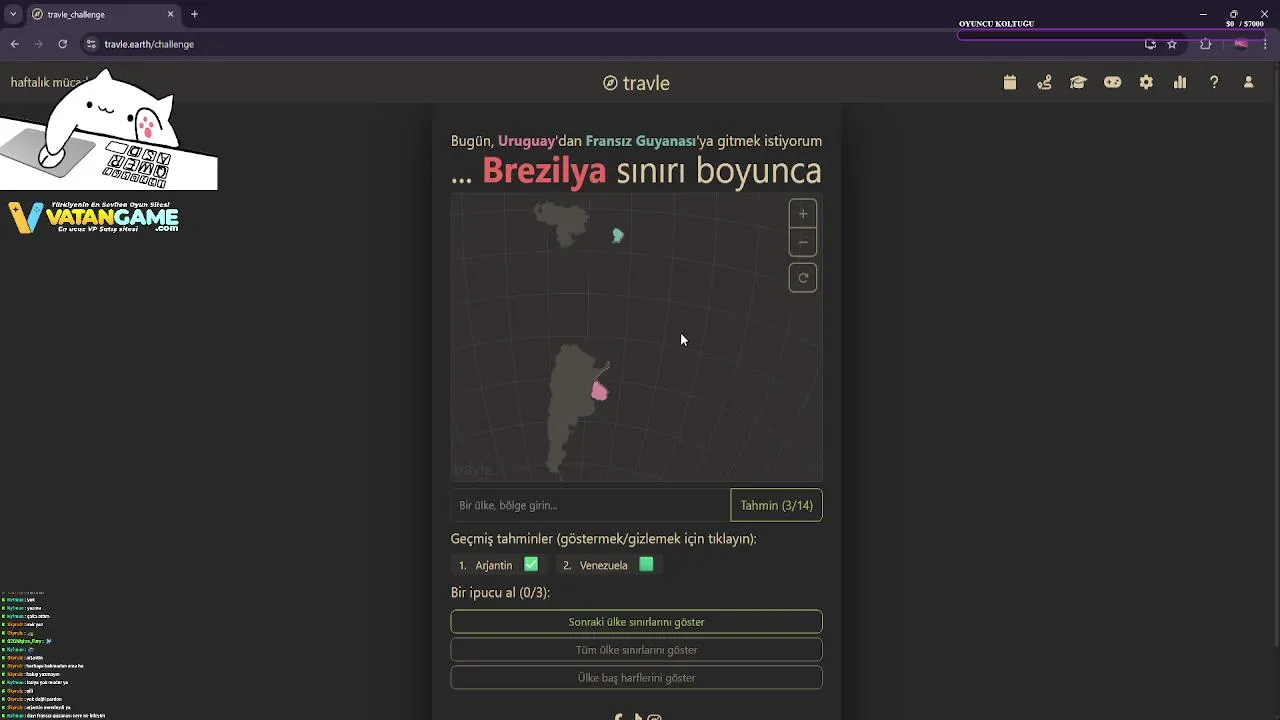This screenshot has width=1280, height=720.
Task: Click the install app icon in address bar
Action: [x=1150, y=44]
